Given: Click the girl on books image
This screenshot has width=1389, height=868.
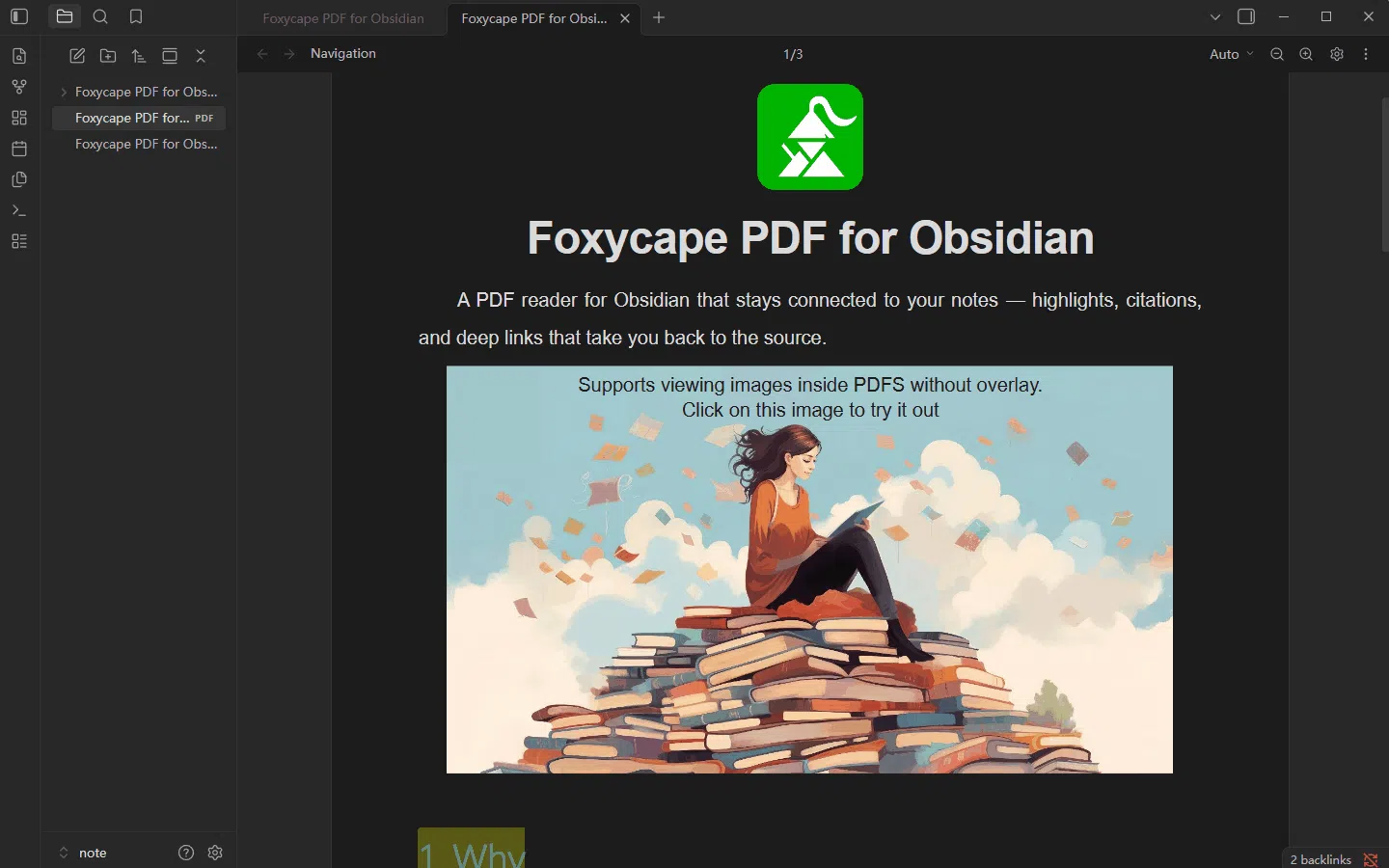Looking at the screenshot, I should pos(809,569).
